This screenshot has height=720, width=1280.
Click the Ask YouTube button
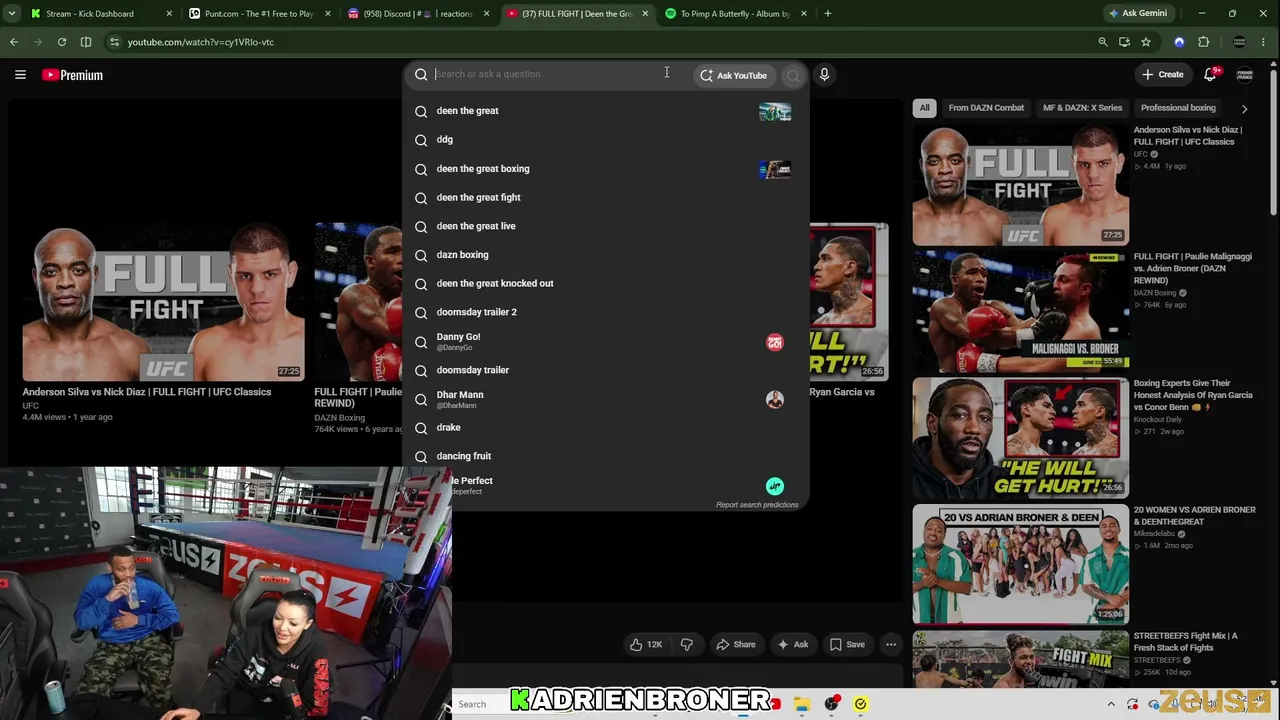click(734, 75)
